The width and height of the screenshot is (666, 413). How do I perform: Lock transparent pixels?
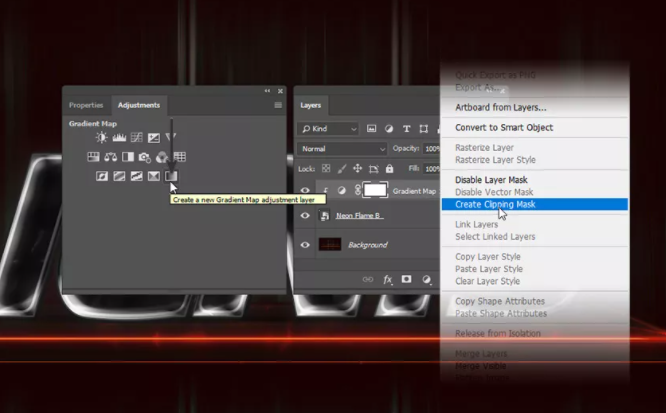pyautogui.click(x=326, y=169)
